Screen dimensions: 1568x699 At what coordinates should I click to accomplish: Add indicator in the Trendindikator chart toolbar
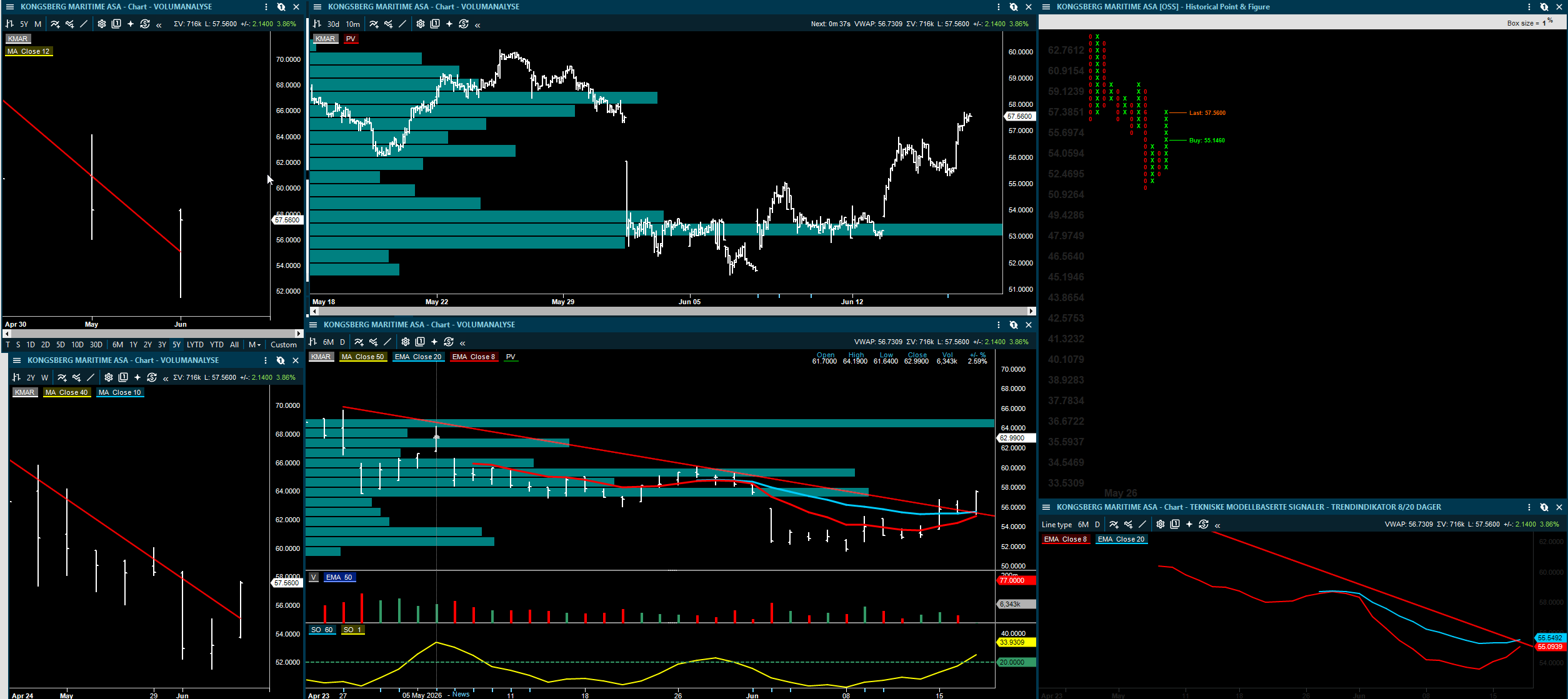coord(1114,524)
